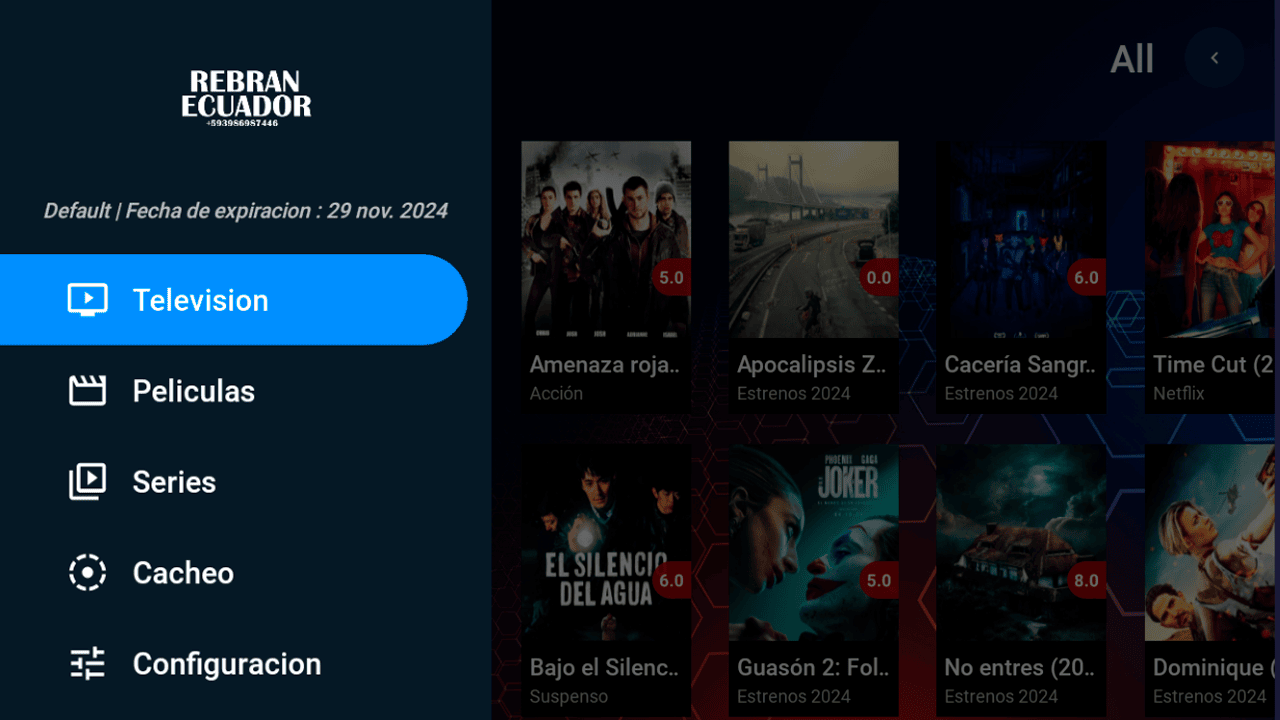
Task: Click the Cacheo dashed-circle icon
Action: [x=87, y=573]
